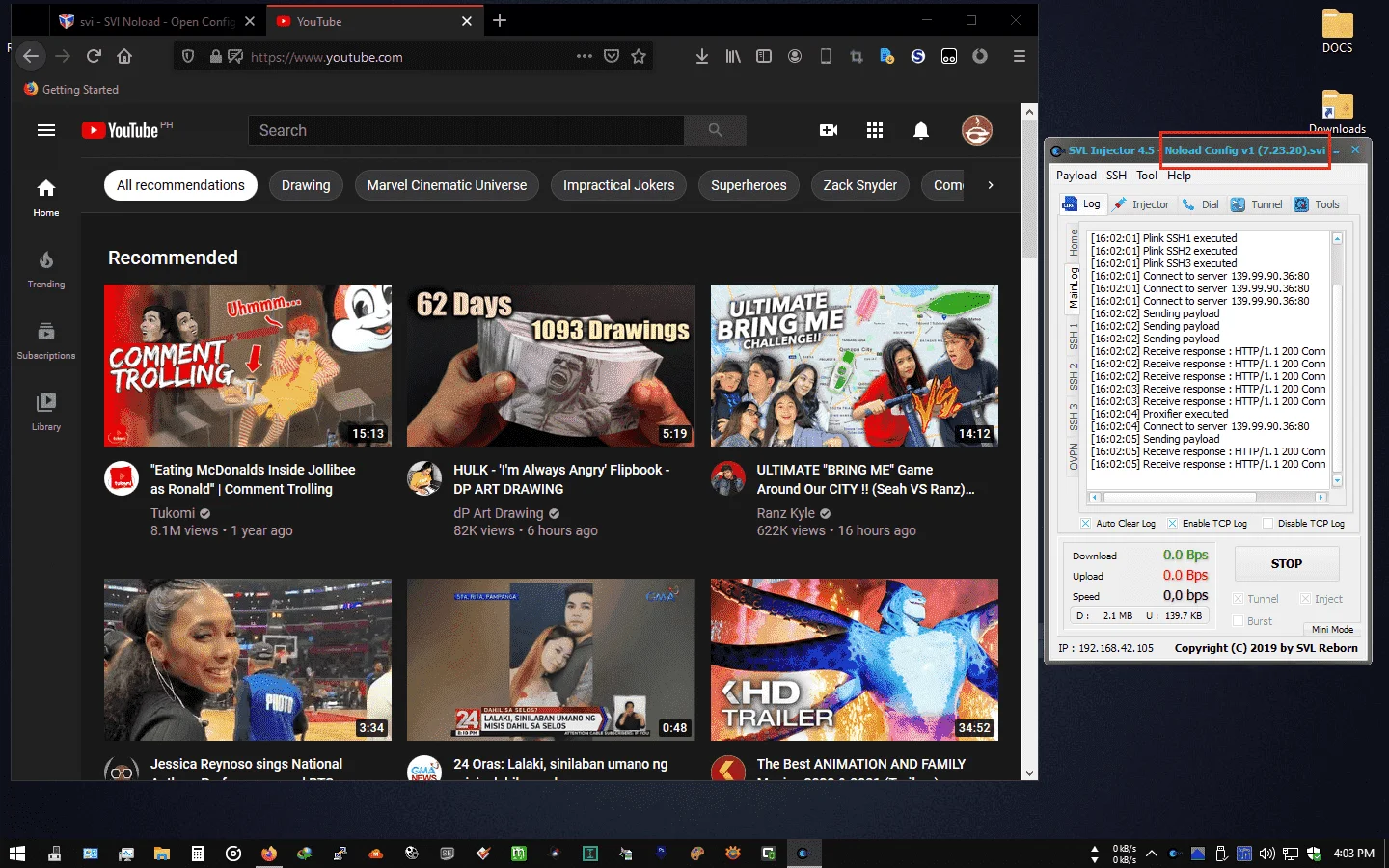
Task: Open the Comment Trolling video thumbnail
Action: pyautogui.click(x=248, y=365)
